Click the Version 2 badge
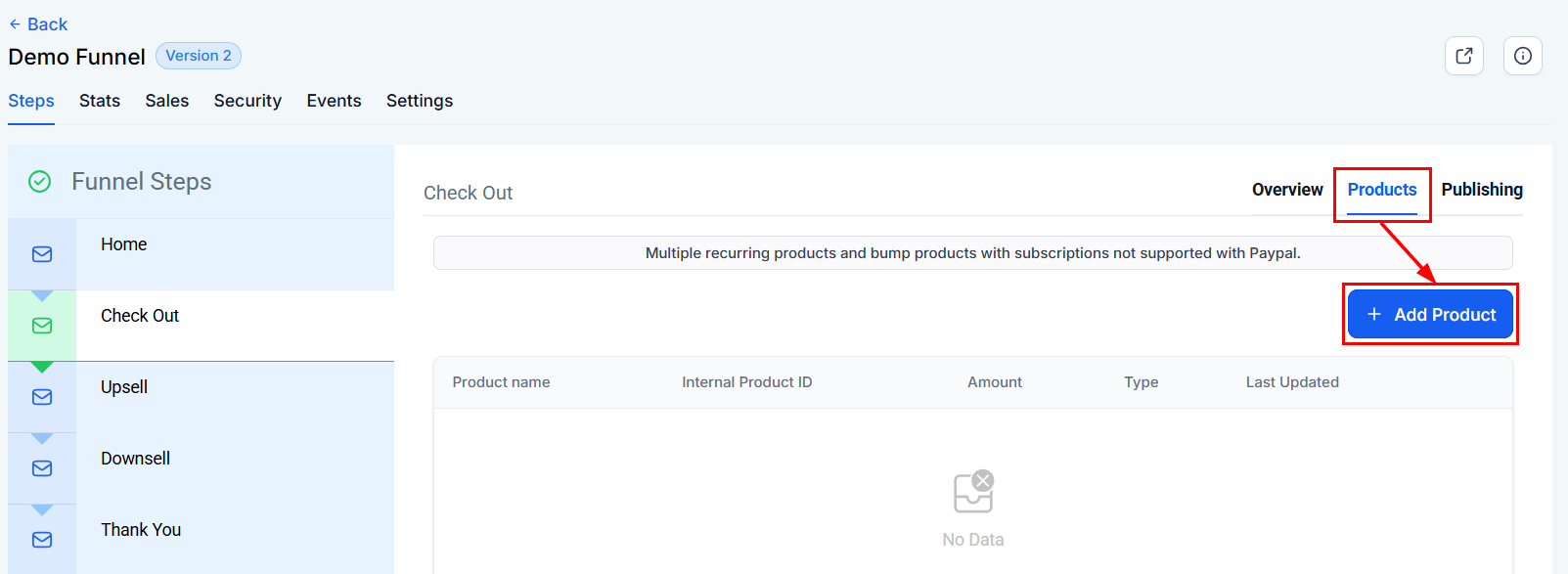This screenshot has height=574, width=1568. [x=199, y=56]
